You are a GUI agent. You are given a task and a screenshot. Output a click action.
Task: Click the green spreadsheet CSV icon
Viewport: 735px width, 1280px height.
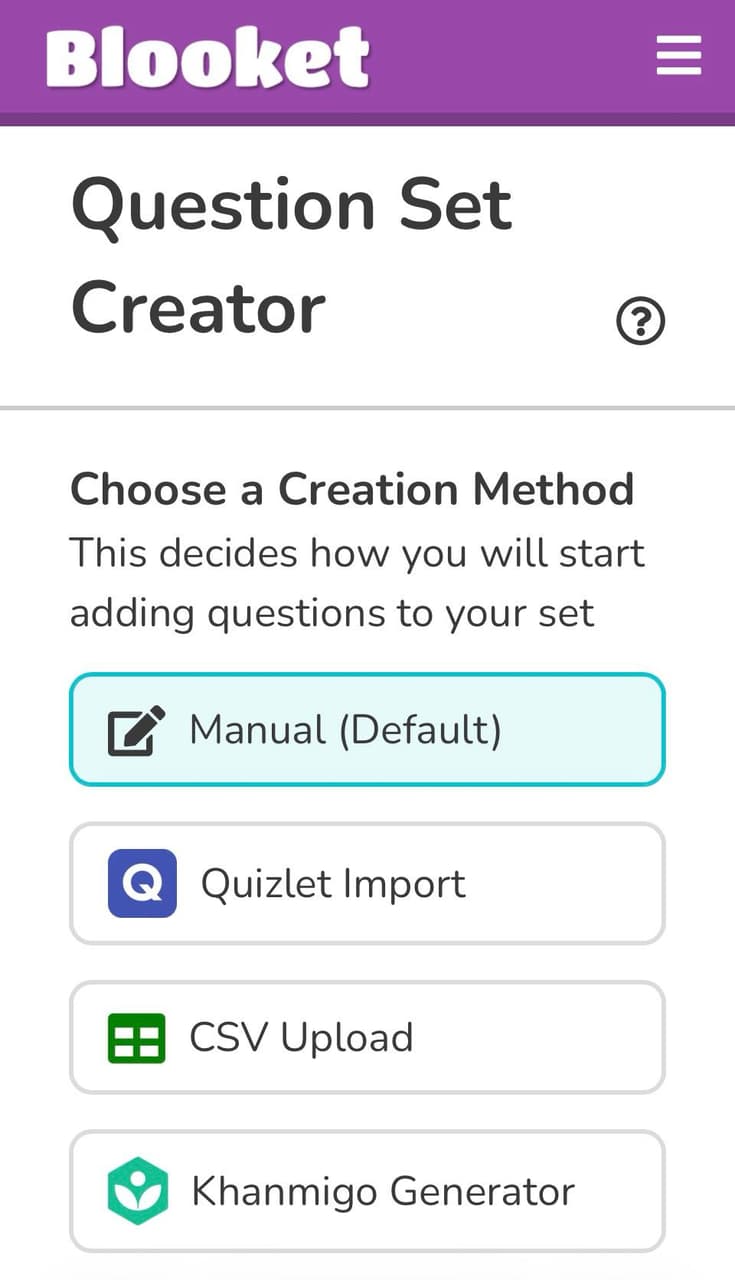(x=137, y=1037)
